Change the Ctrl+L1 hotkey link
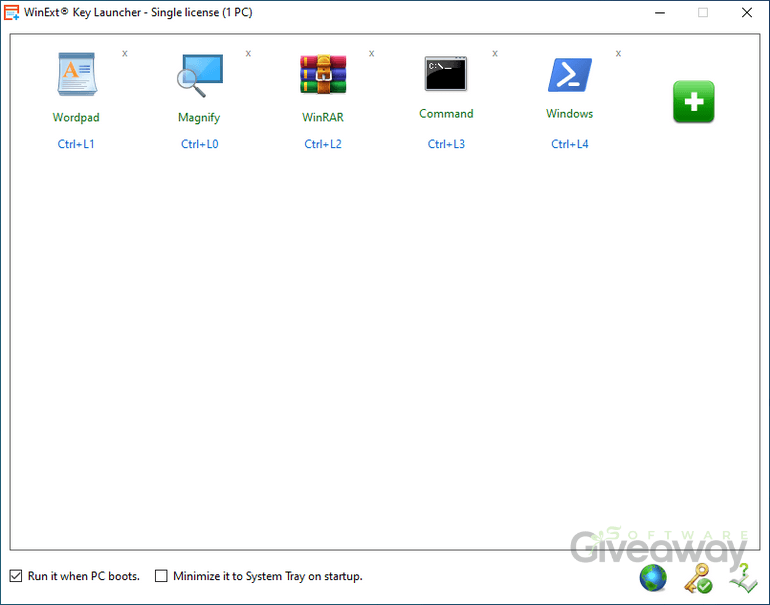 (x=76, y=144)
